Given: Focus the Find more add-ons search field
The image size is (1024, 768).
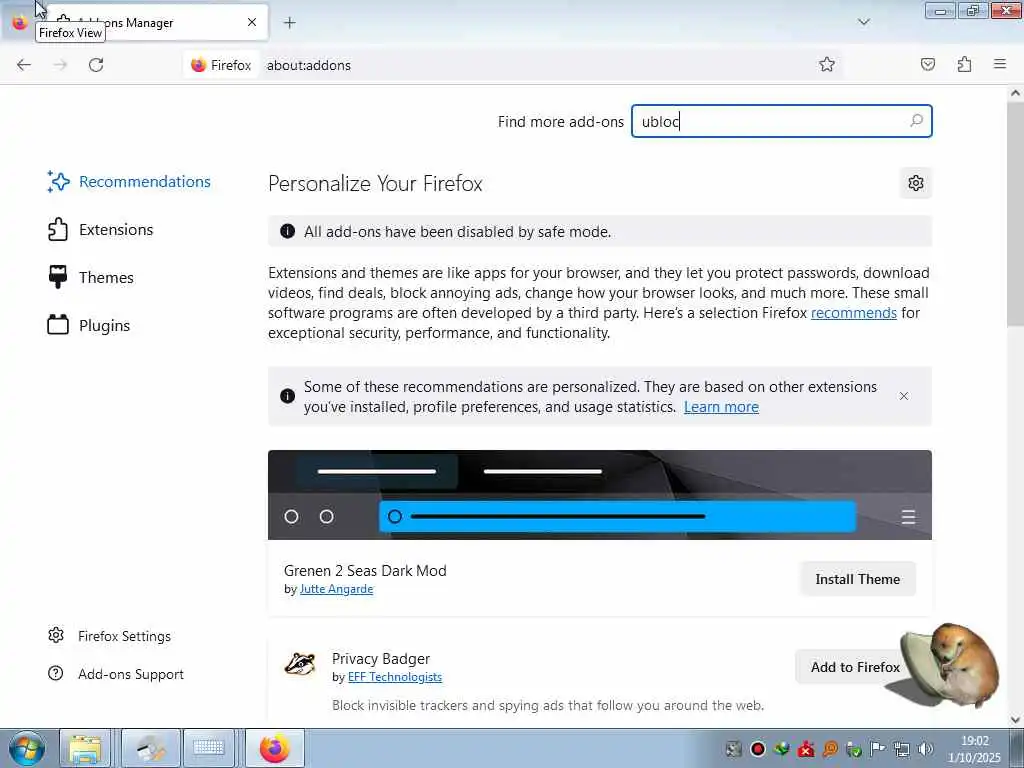Looking at the screenshot, I should pos(782,121).
